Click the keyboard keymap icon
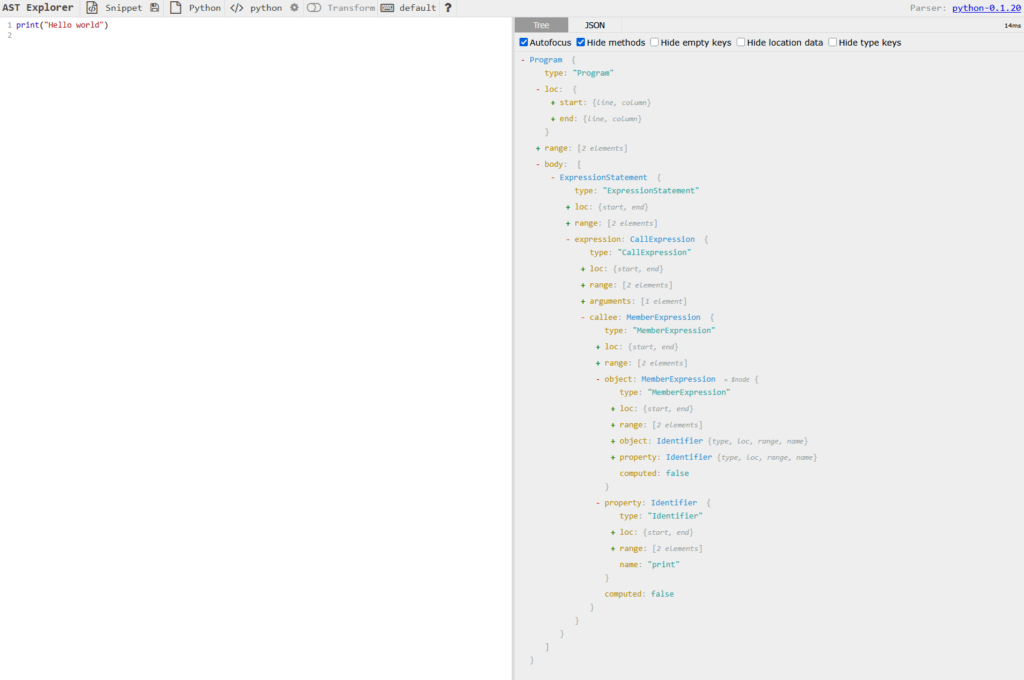 pos(387,8)
